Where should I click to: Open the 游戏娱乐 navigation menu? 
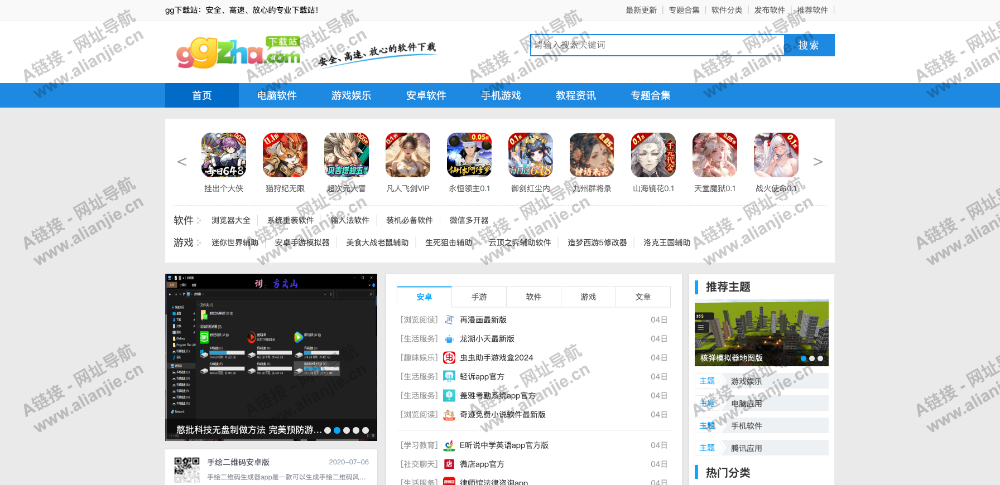(351, 96)
